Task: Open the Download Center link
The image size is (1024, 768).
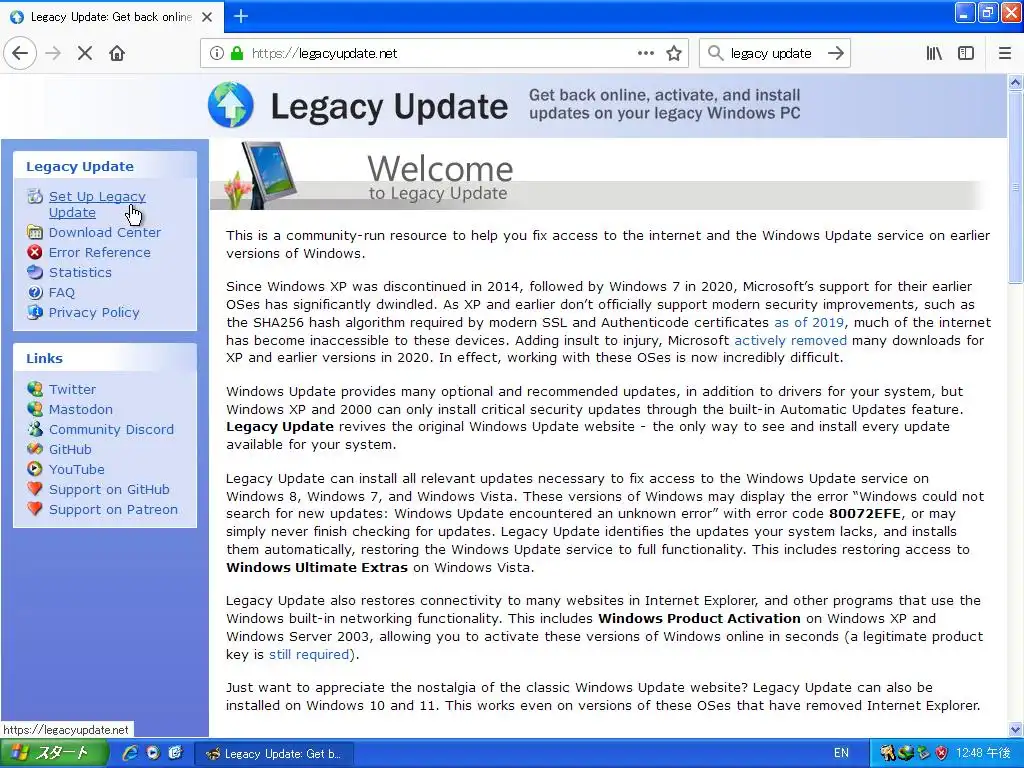Action: coord(104,232)
